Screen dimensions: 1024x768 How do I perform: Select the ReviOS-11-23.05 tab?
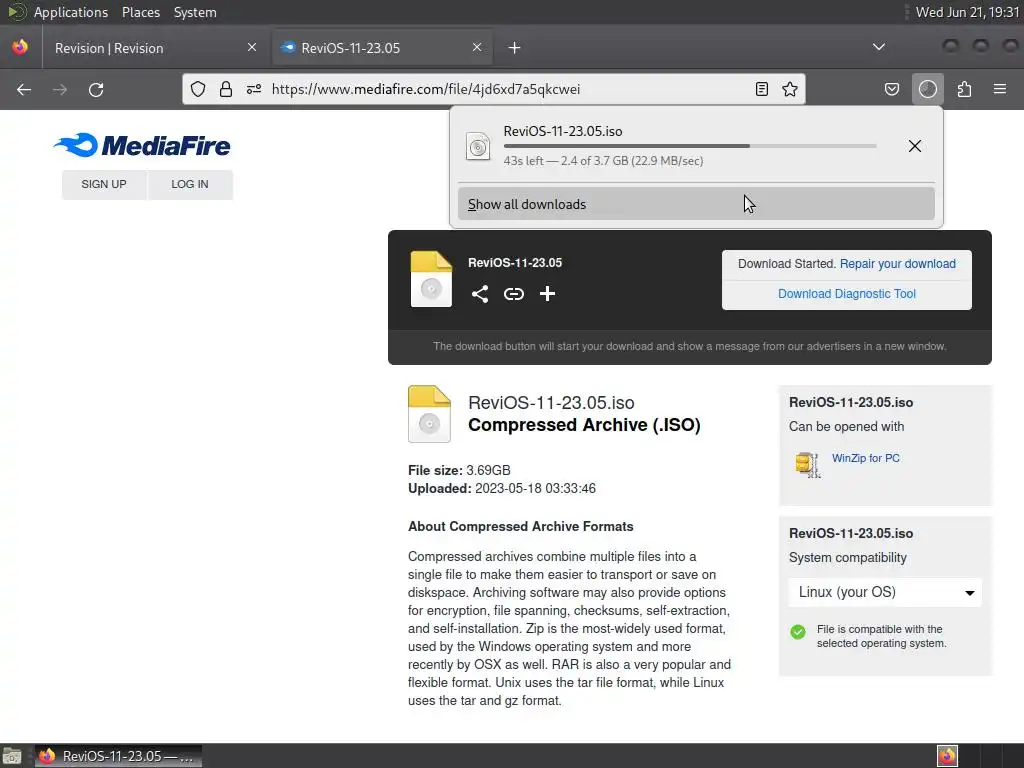tap(382, 48)
